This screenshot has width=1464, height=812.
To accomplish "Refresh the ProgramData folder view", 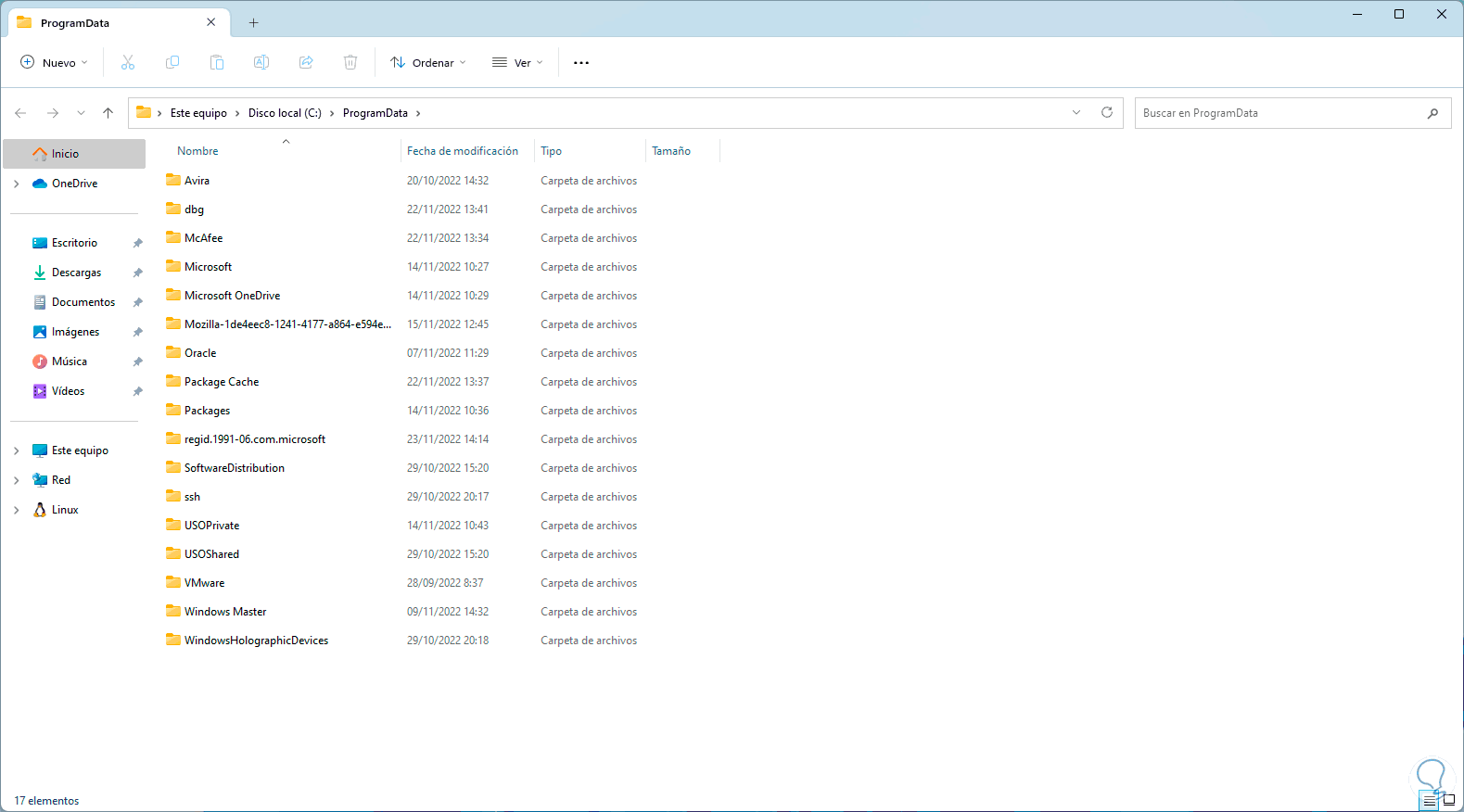I will [1106, 112].
